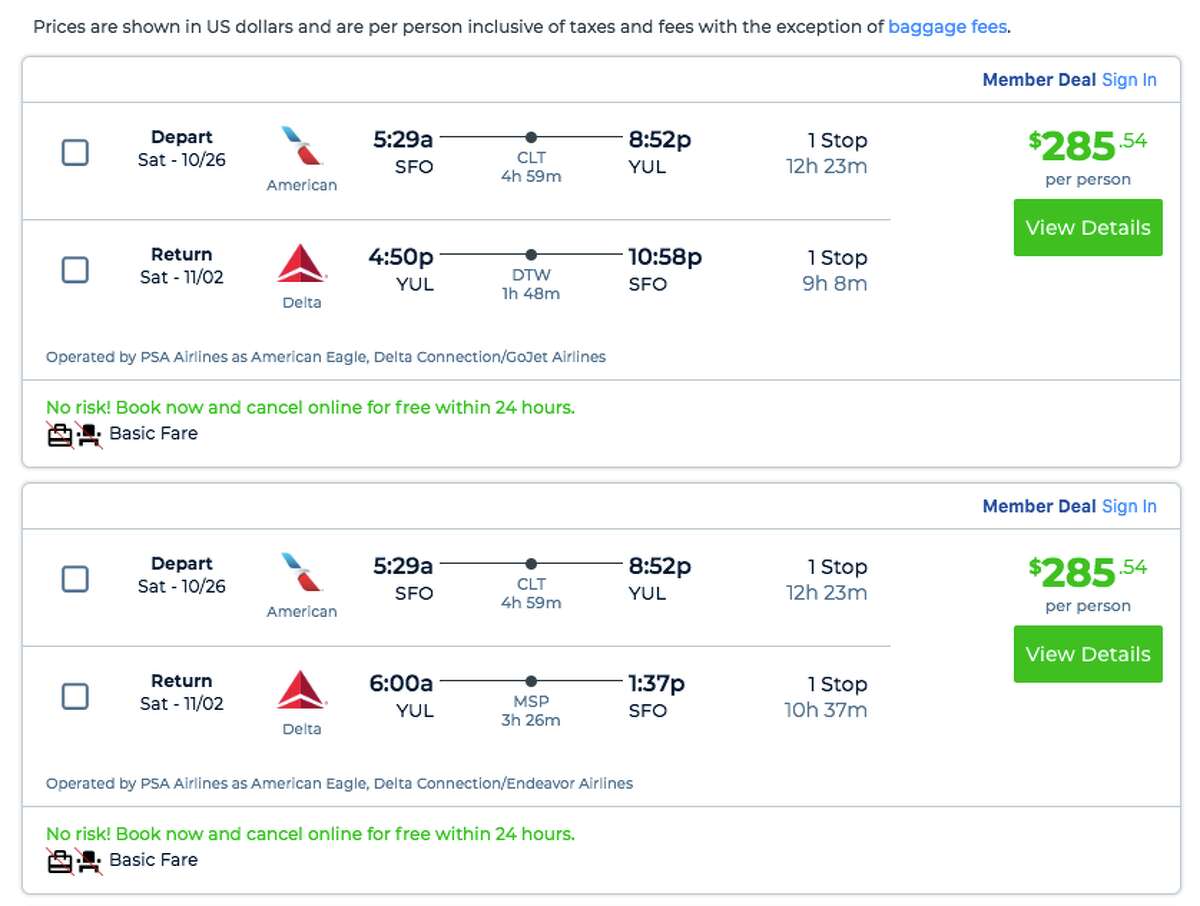Click the CLT stop marker on the depart route line

coord(531,137)
